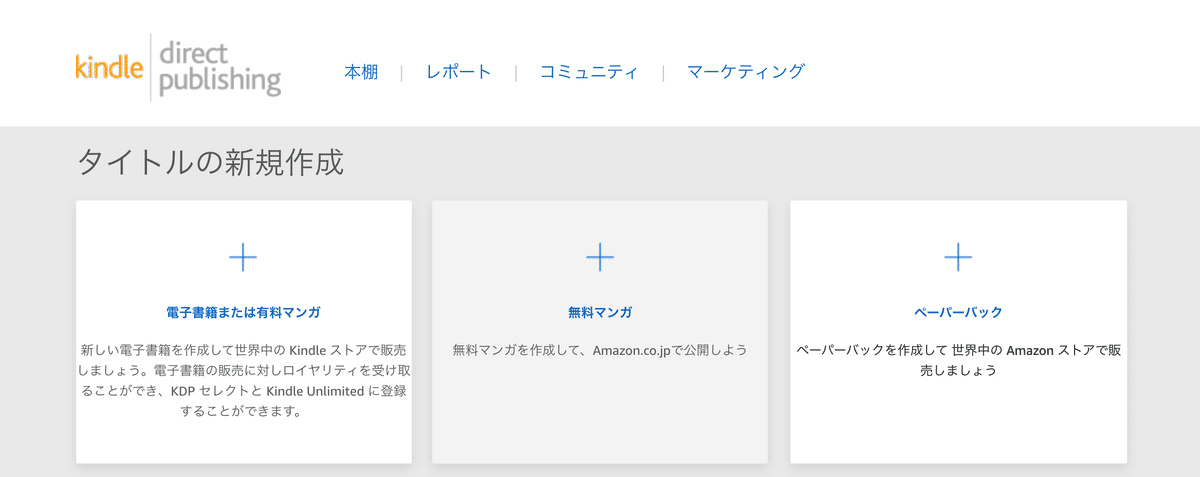Viewport: 1200px width, 477px height.
Task: Click the description starting ペーパーバックを作成して
Action: [x=958, y=360]
